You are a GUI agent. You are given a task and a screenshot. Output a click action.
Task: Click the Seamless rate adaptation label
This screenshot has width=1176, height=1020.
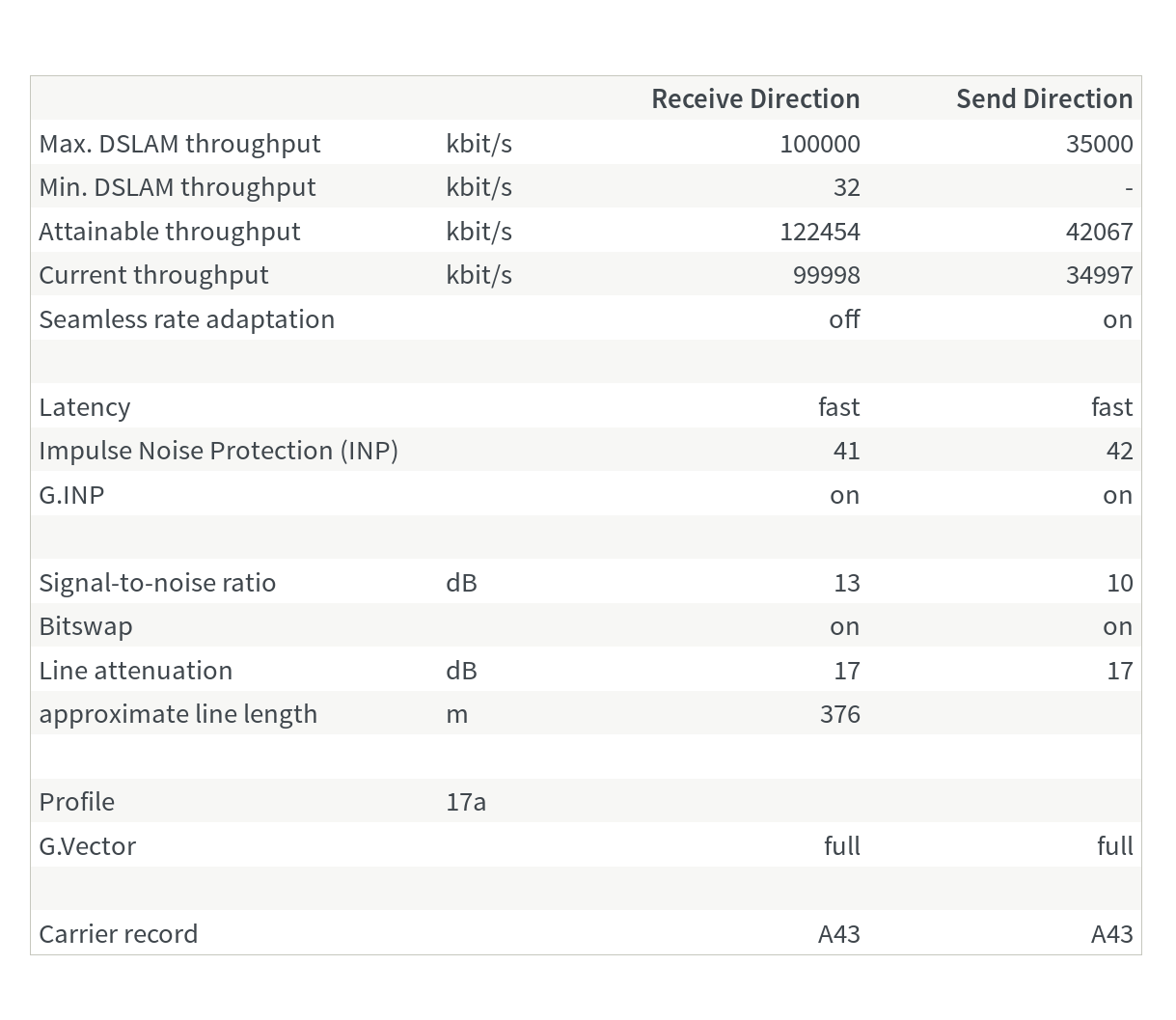click(x=186, y=319)
